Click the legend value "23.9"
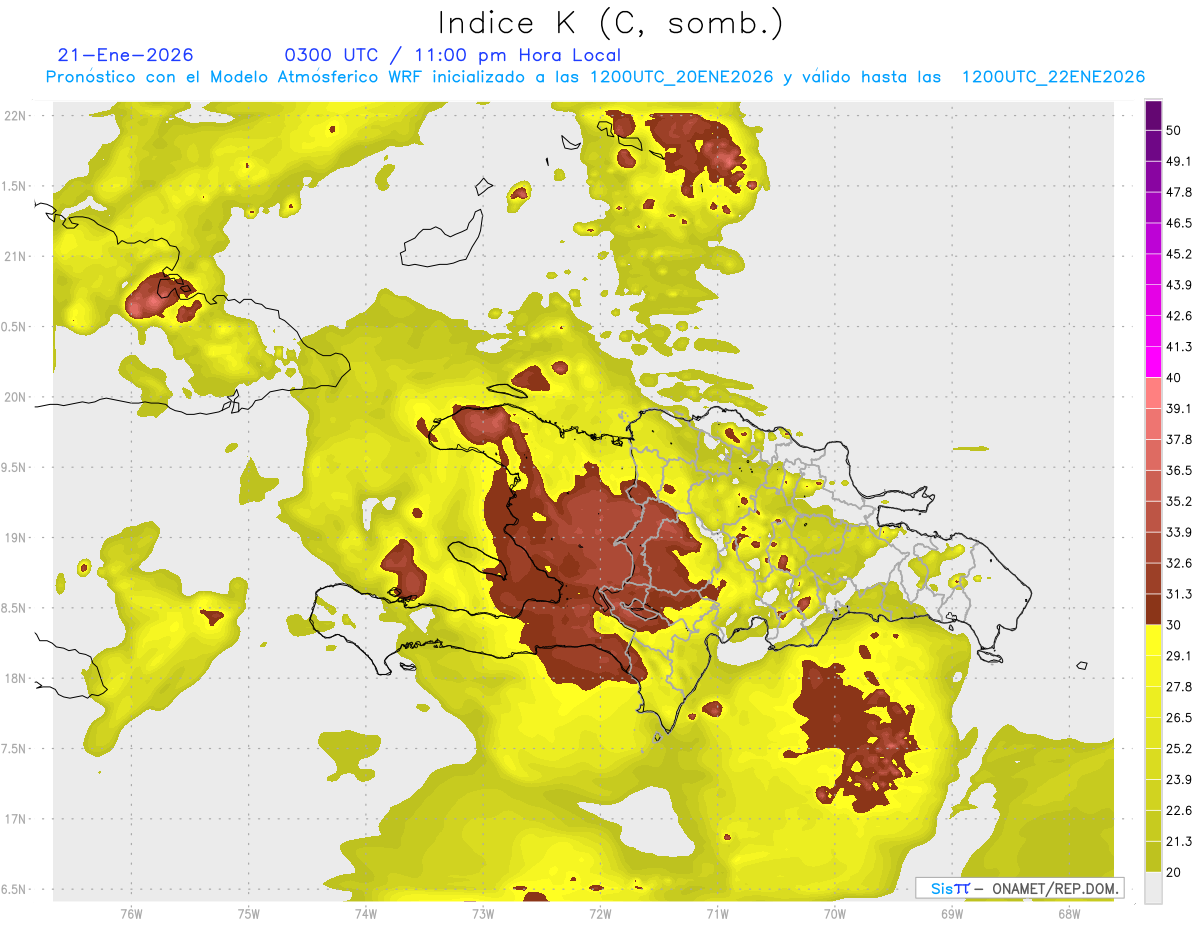Screen dimensions: 1200x927 1178,780
